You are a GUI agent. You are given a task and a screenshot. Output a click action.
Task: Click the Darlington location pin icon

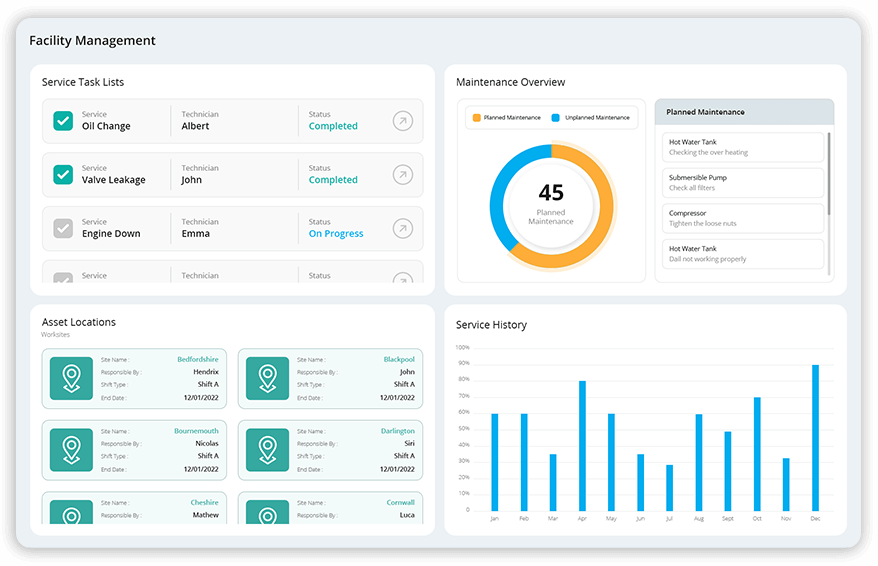click(267, 450)
